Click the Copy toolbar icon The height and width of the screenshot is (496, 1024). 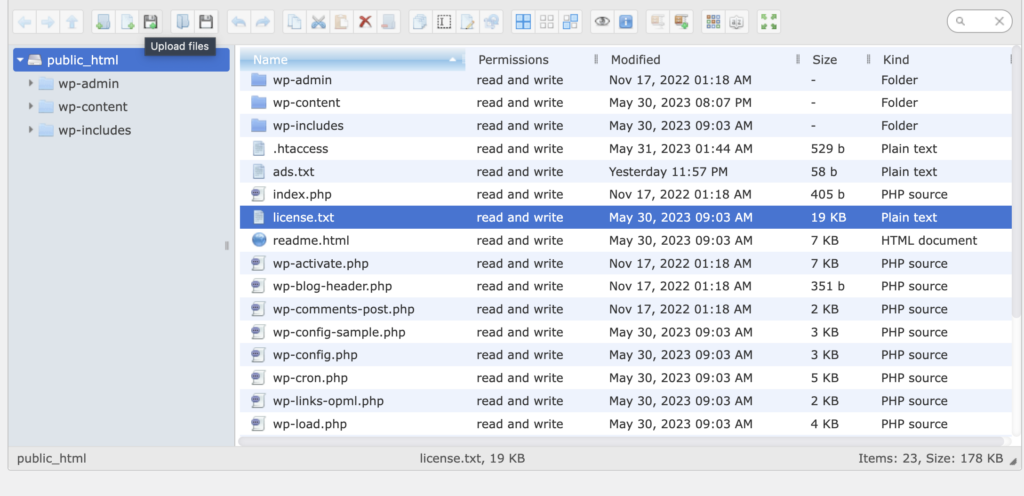point(295,22)
